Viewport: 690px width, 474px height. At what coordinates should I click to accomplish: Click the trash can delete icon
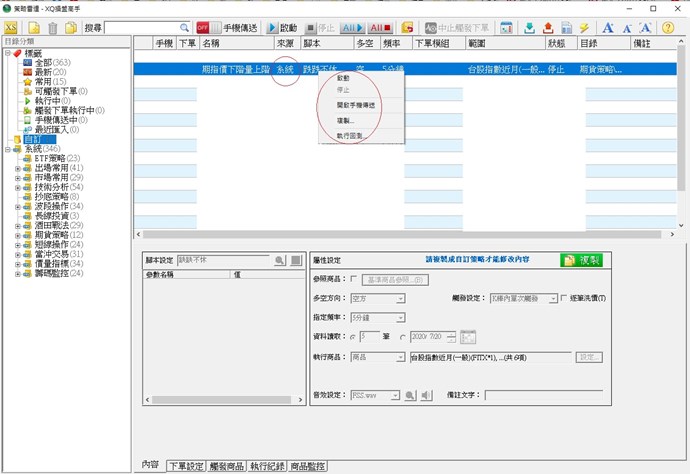point(54,27)
